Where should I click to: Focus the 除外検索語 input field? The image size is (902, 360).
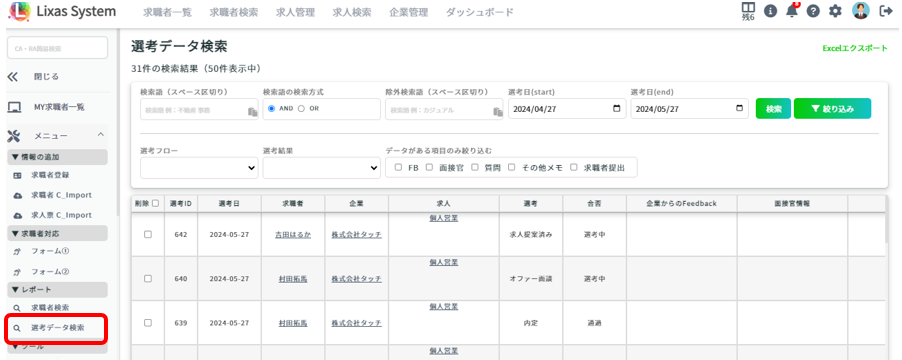tap(444, 109)
